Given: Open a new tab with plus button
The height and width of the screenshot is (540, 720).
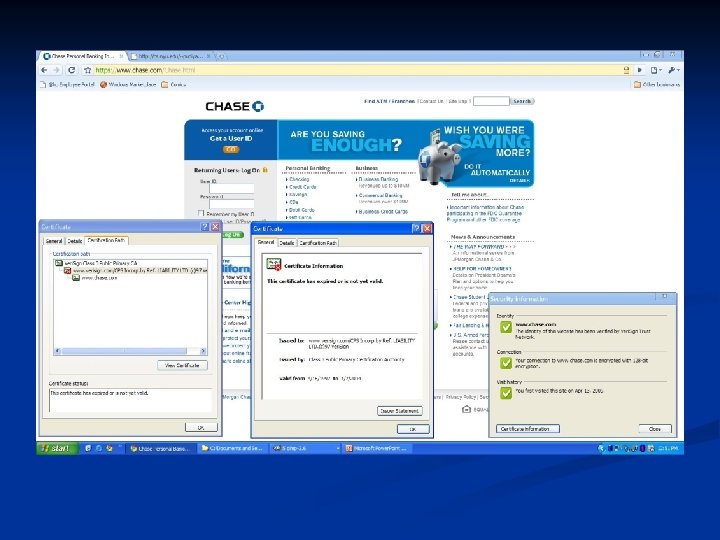Looking at the screenshot, I should point(221,56).
